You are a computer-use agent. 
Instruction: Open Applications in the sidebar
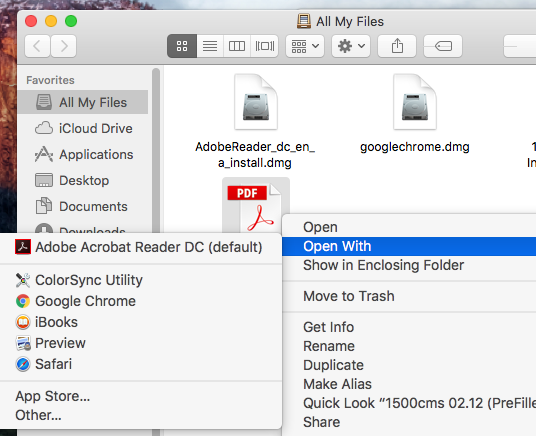[x=83, y=154]
